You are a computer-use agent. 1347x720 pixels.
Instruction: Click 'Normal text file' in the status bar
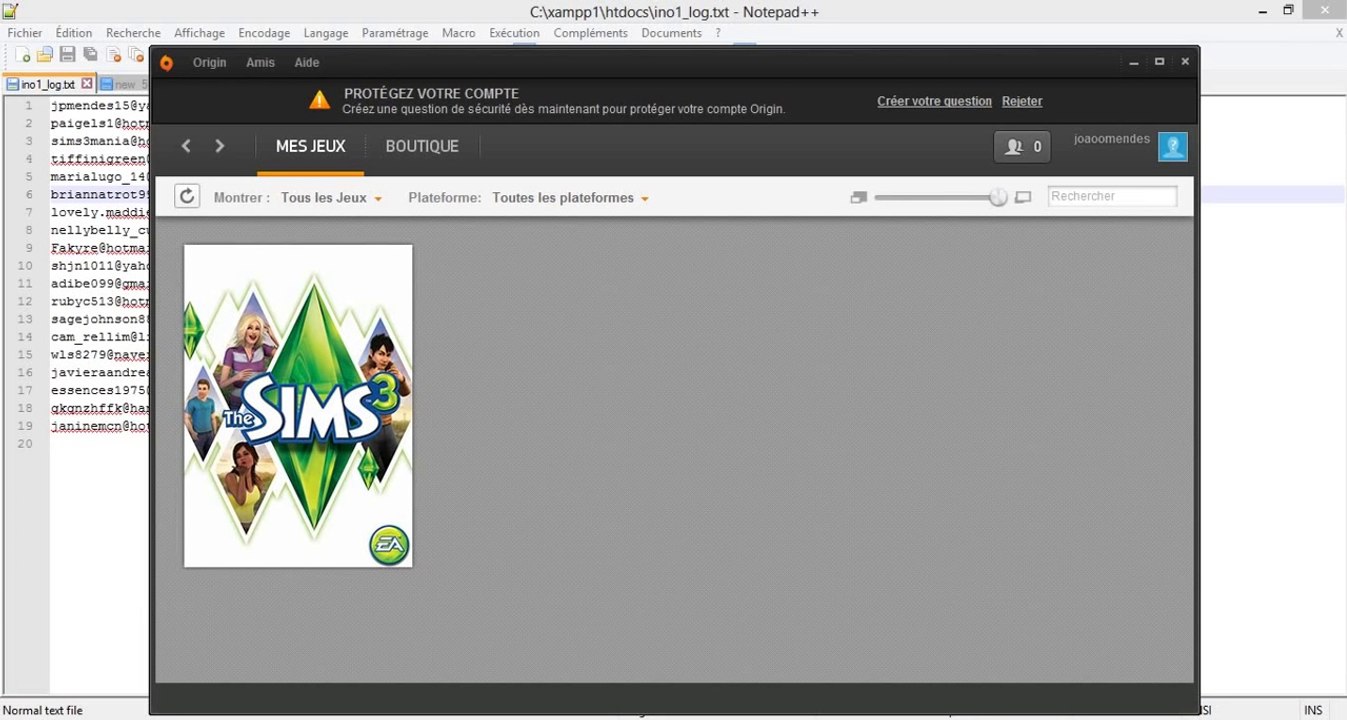43,710
